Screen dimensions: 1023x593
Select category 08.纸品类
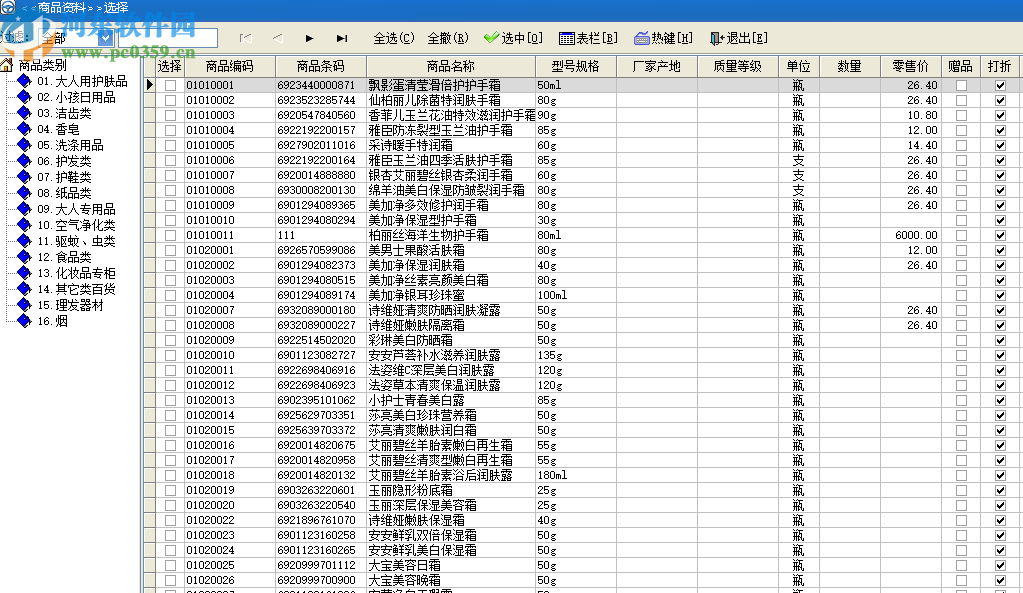tap(64, 193)
